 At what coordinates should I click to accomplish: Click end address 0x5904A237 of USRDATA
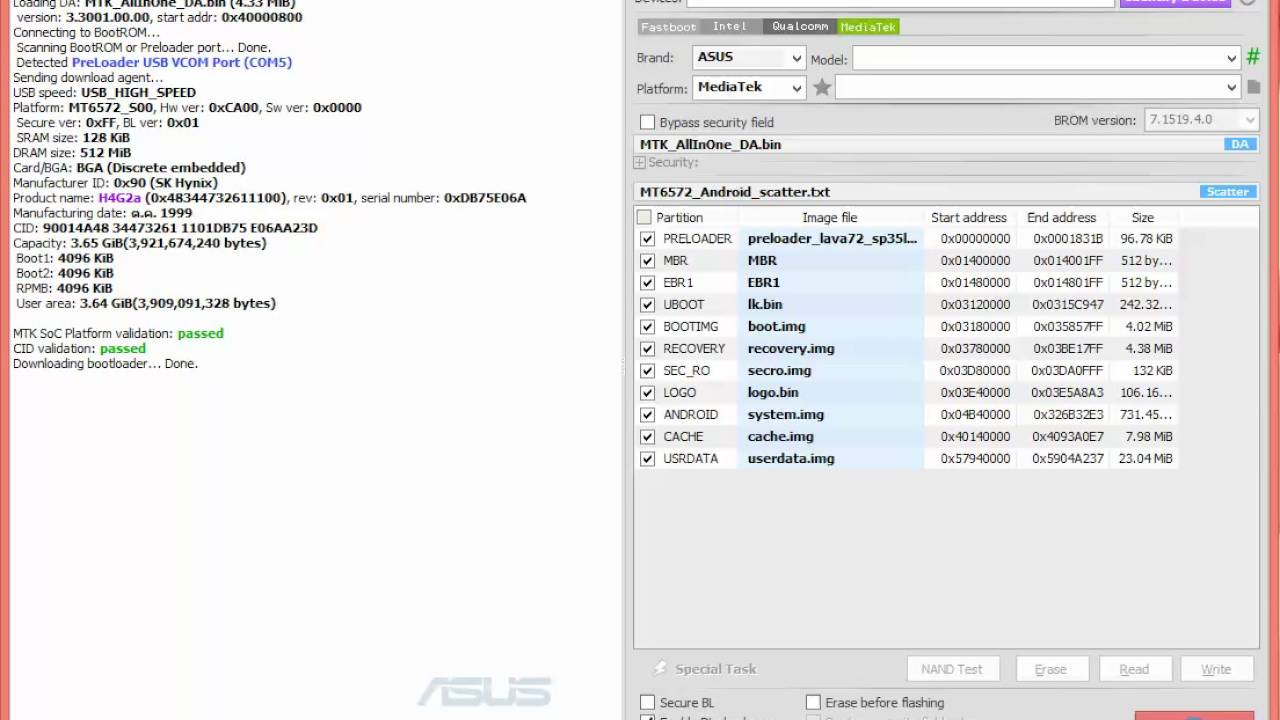coord(1067,459)
